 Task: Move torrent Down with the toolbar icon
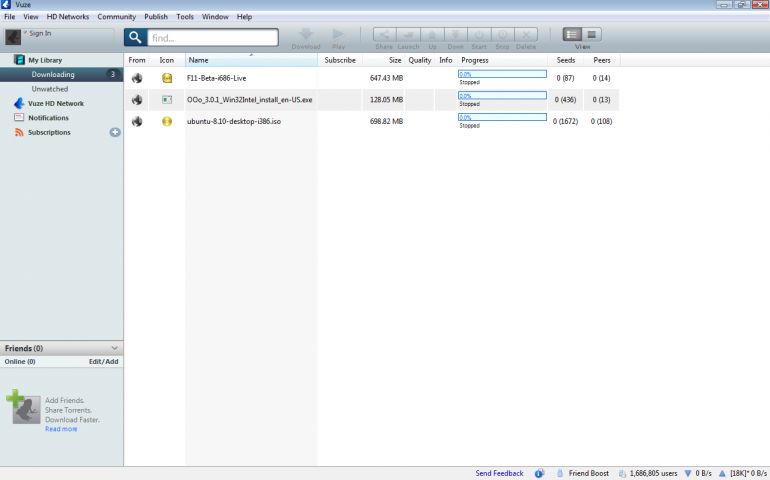click(x=456, y=35)
